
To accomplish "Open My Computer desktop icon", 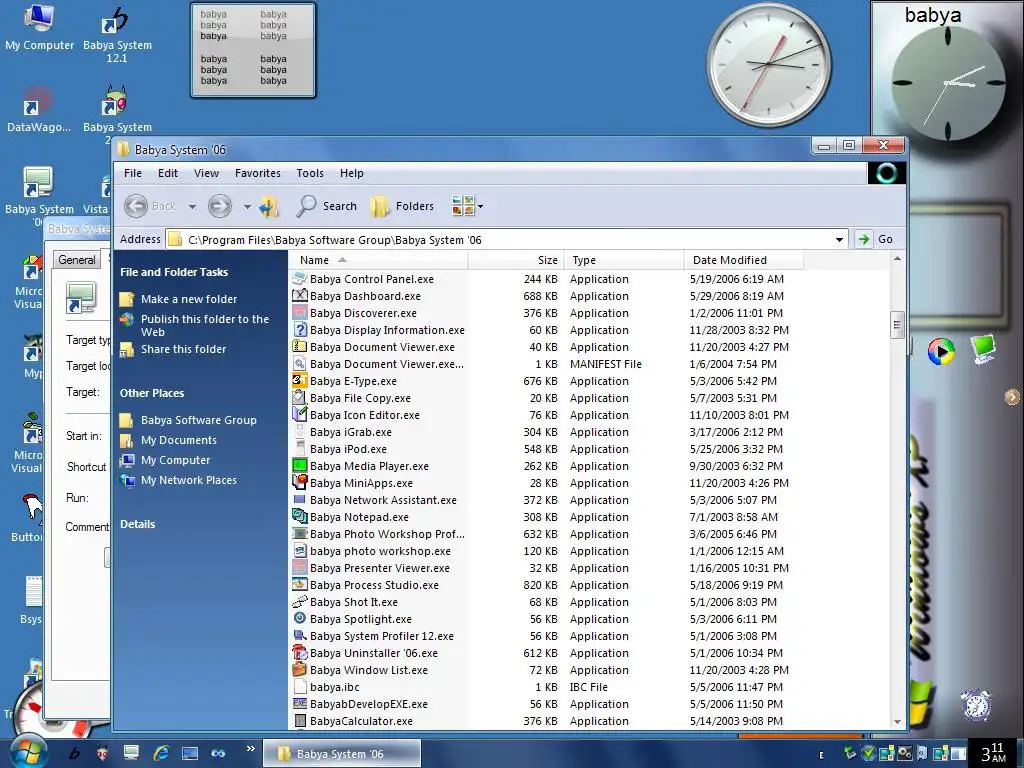I will point(39,28).
